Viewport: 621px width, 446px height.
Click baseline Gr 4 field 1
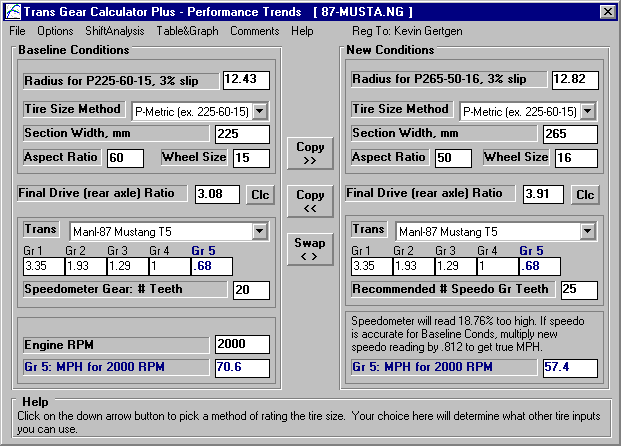[x=170, y=266]
